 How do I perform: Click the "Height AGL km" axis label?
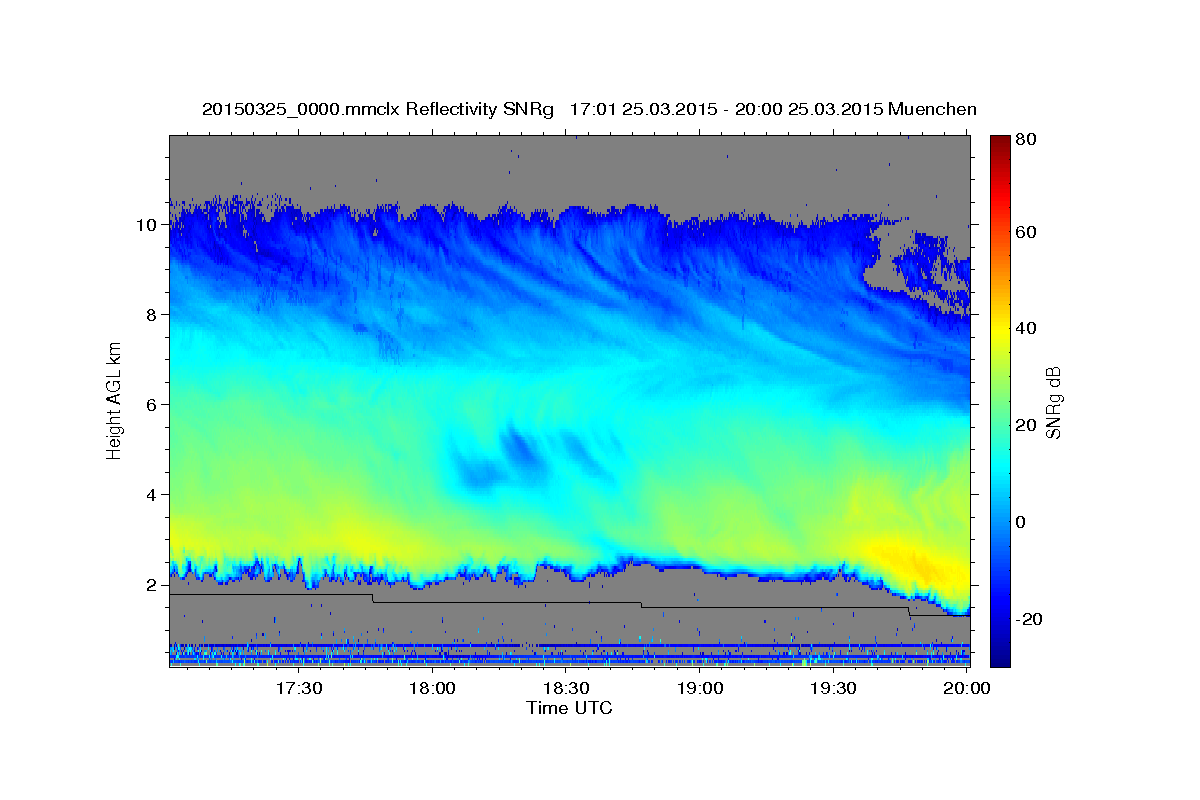[114, 399]
